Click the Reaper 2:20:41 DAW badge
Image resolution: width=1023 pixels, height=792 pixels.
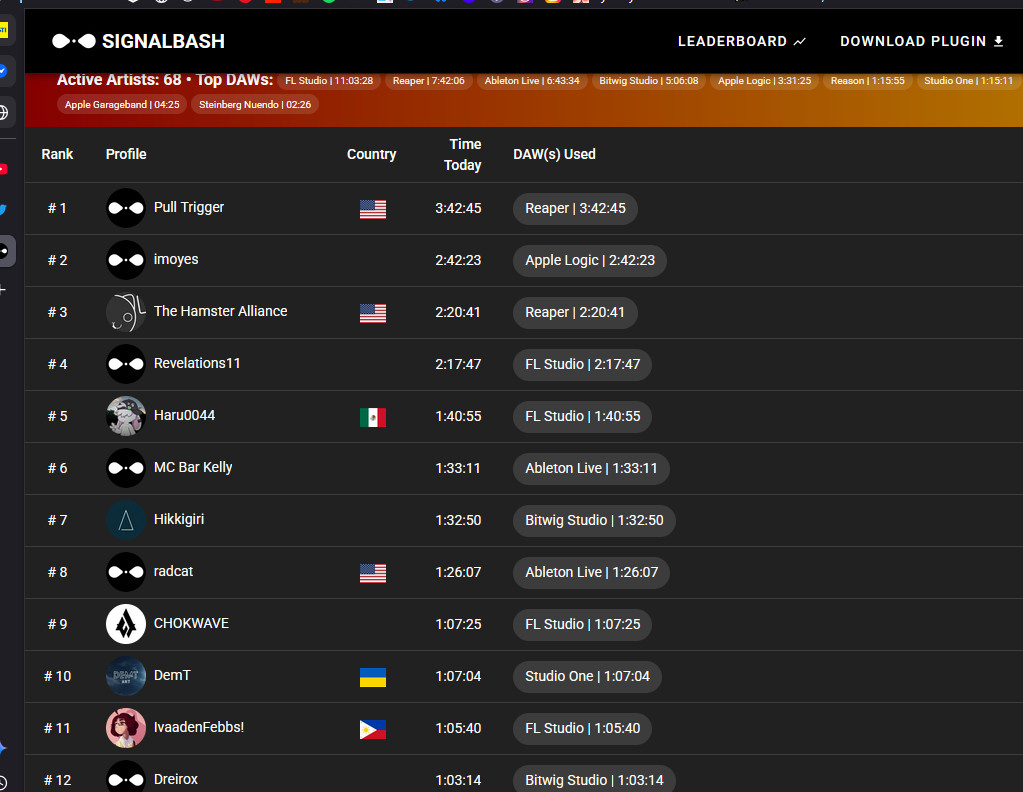(575, 312)
